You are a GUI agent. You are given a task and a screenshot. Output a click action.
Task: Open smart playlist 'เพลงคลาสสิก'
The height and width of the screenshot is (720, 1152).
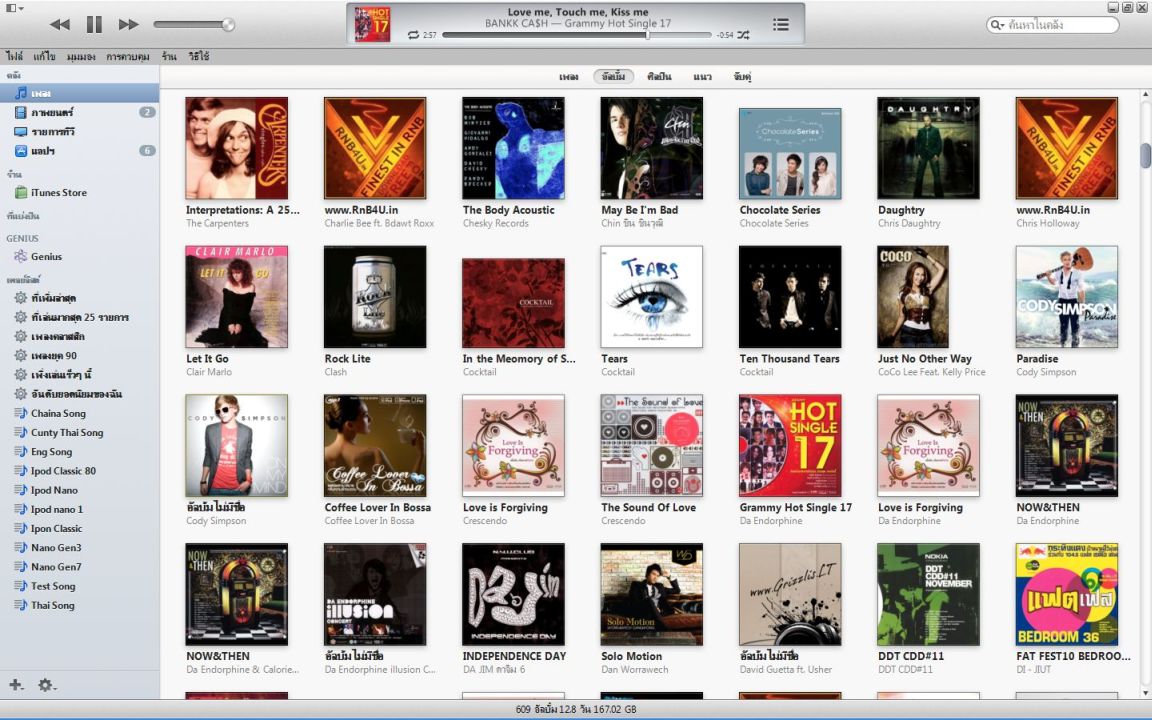coord(79,336)
